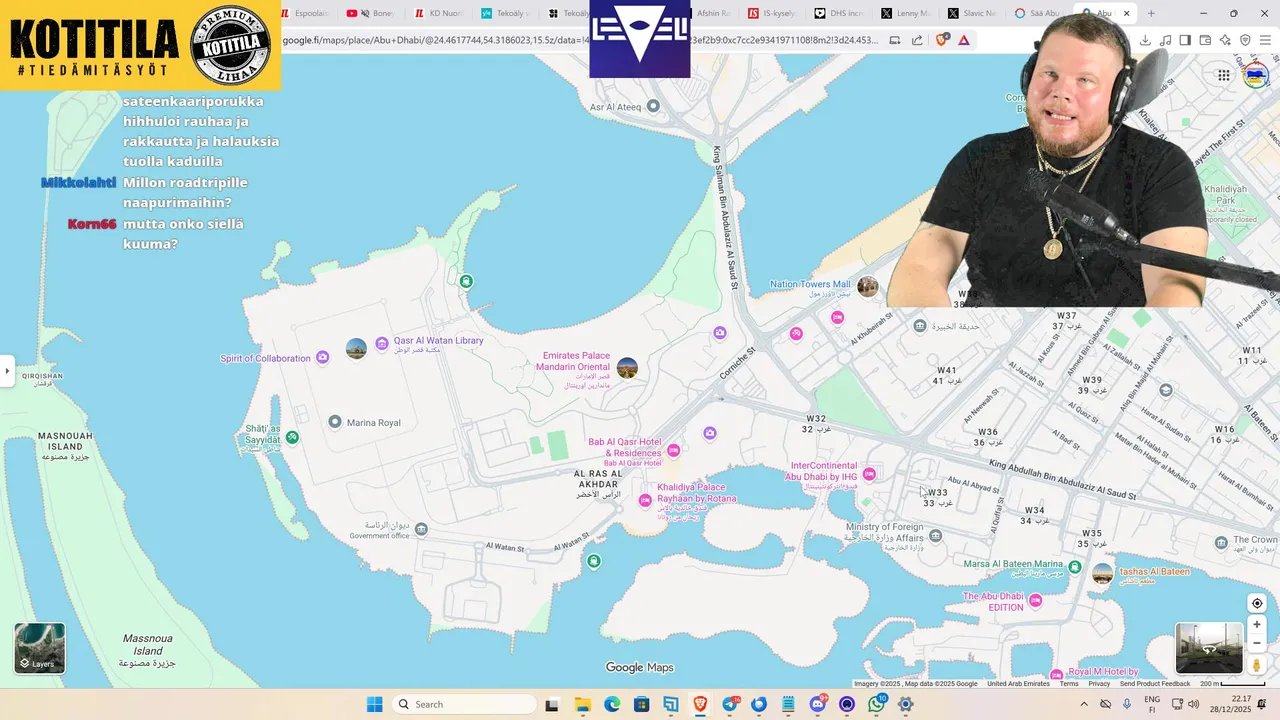
Task: Open the browser downloads icon
Action: pyautogui.click(x=1145, y=40)
